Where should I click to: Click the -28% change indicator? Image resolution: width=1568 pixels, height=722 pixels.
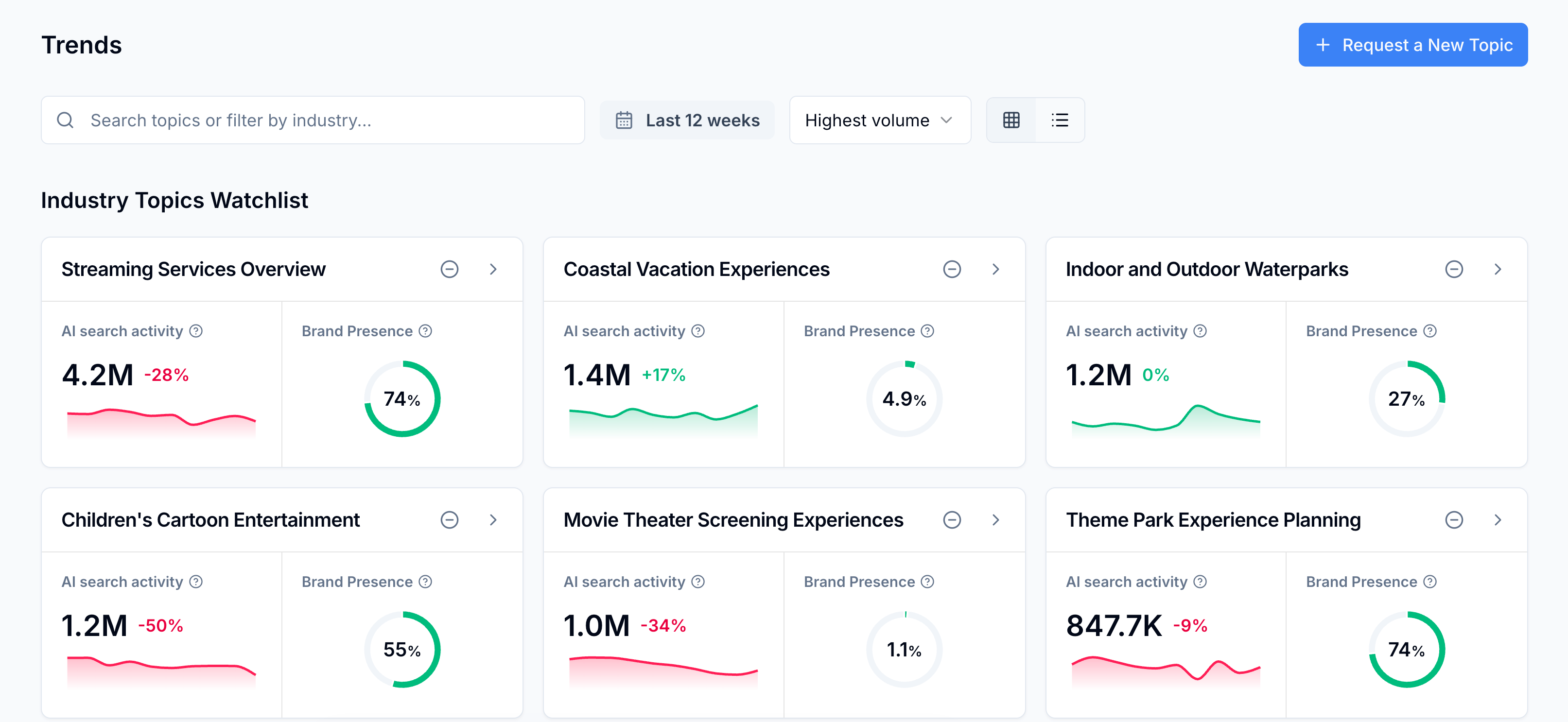coord(166,375)
